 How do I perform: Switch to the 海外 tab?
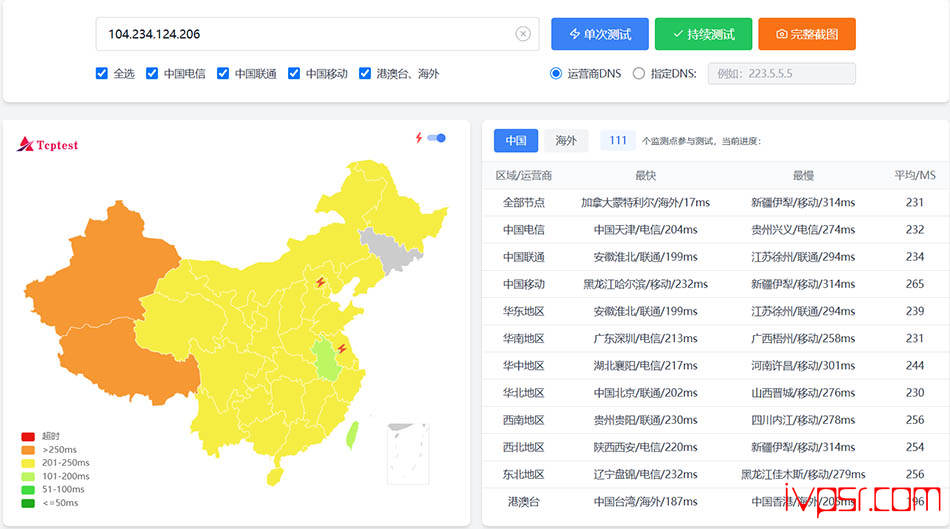[x=566, y=141]
